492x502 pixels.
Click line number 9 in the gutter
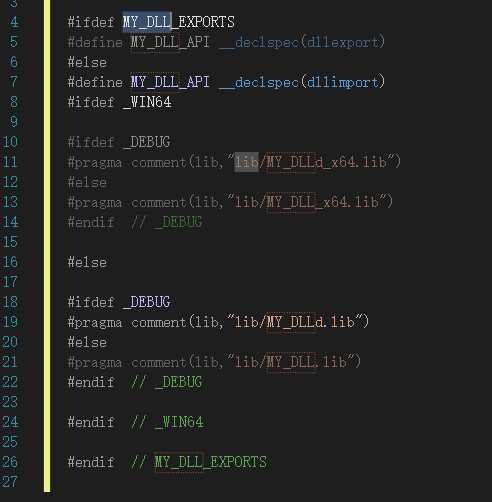14,122
